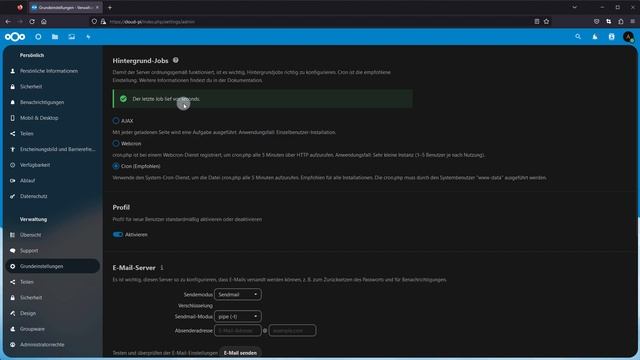Bookmark this page with the star icon
The height and width of the screenshot is (360, 640).
coord(546,22)
